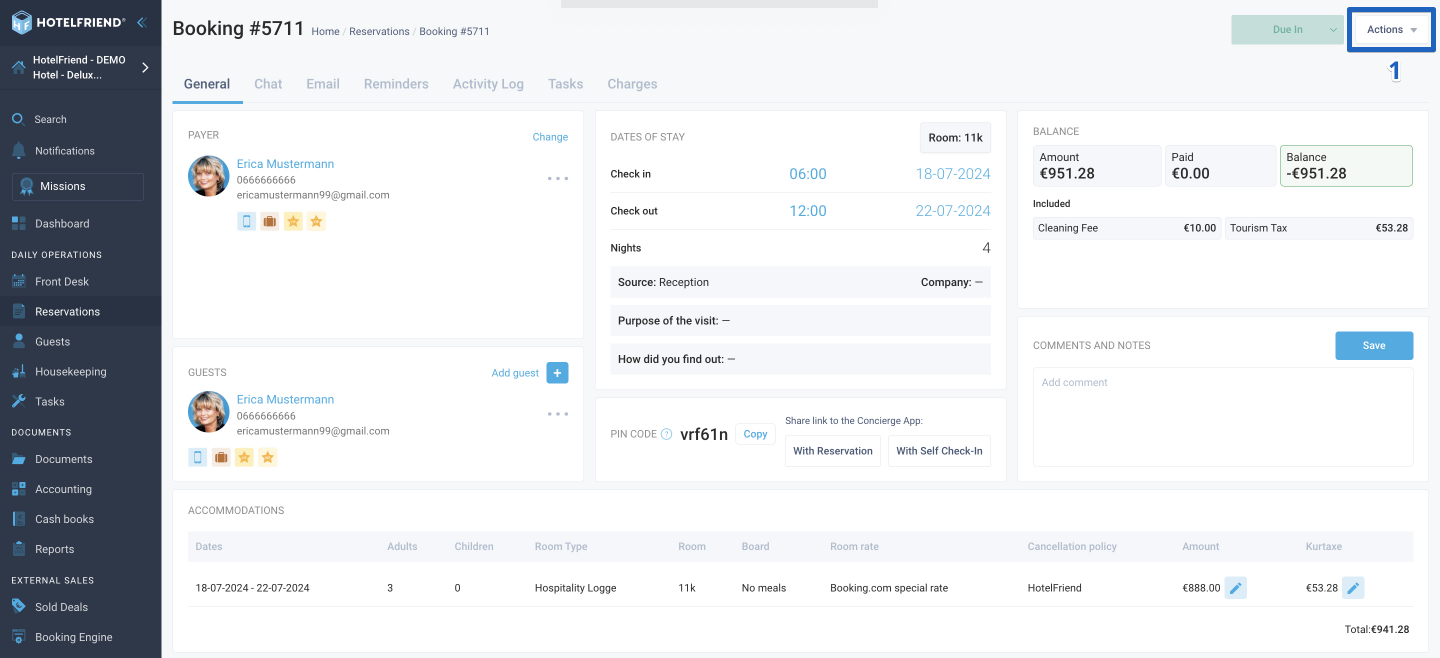Viewport: 1440px width, 658px height.
Task: Click the Cash books icon
Action: click(x=18, y=519)
